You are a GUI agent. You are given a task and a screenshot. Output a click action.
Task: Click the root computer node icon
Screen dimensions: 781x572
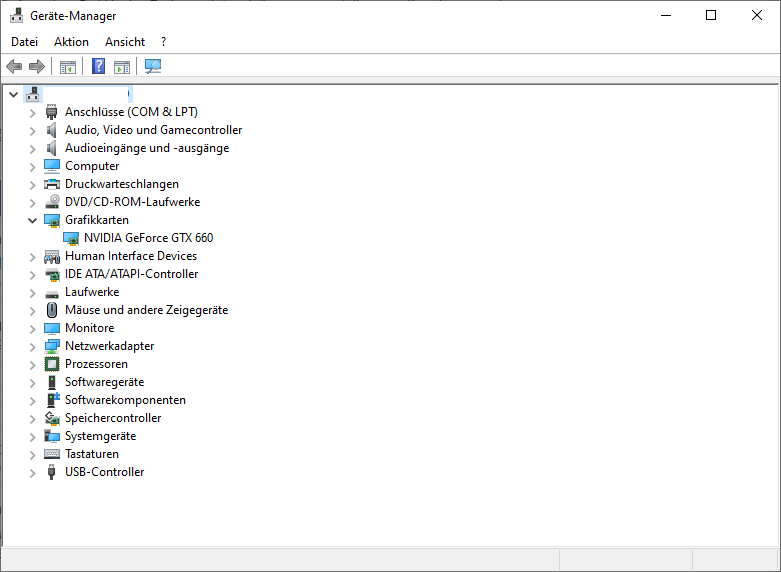pos(32,94)
